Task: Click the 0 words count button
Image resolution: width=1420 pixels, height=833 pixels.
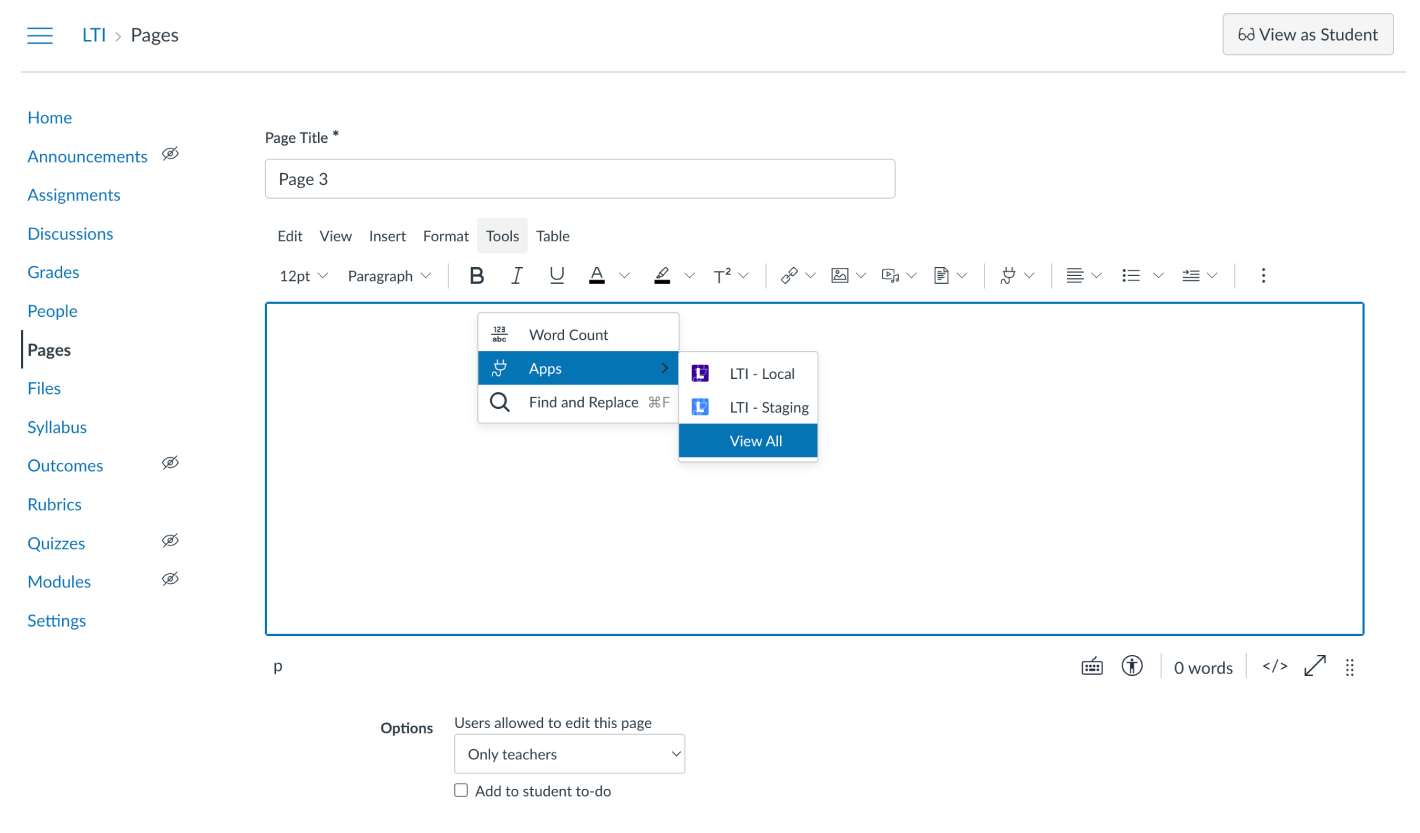Action: pos(1203,668)
